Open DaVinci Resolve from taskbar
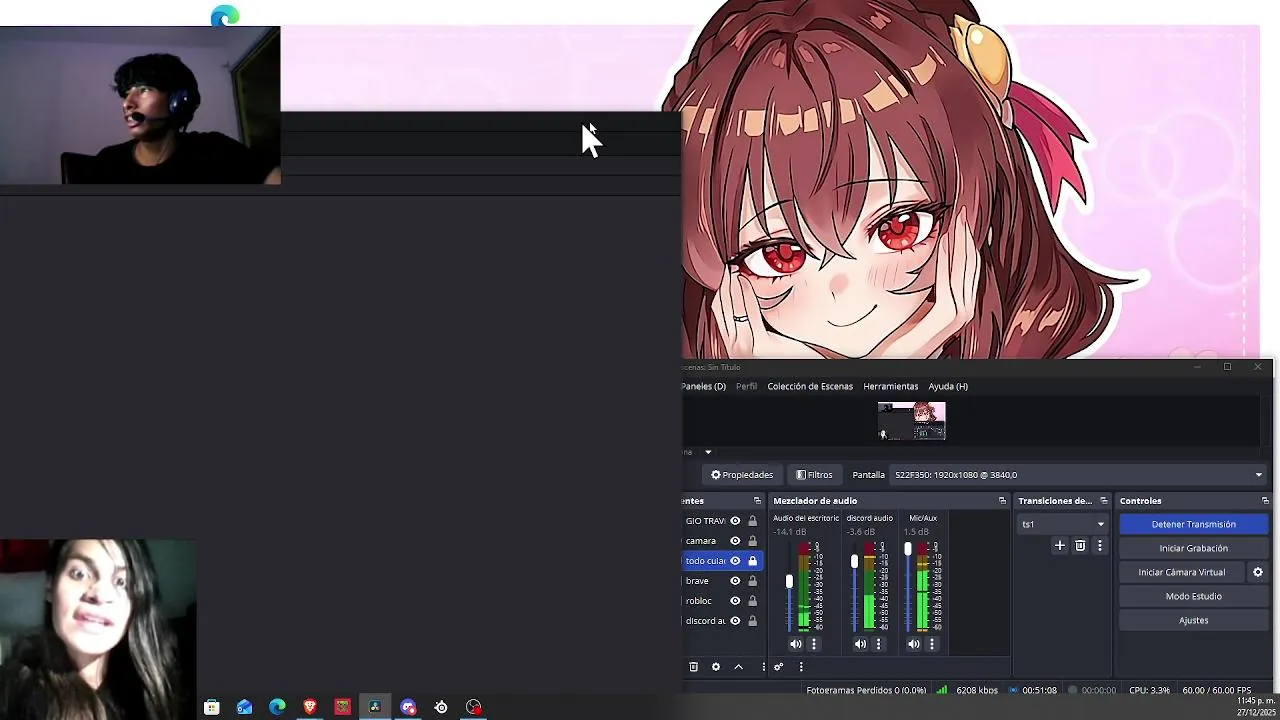This screenshot has height=720, width=1280. pyautogui.click(x=375, y=707)
